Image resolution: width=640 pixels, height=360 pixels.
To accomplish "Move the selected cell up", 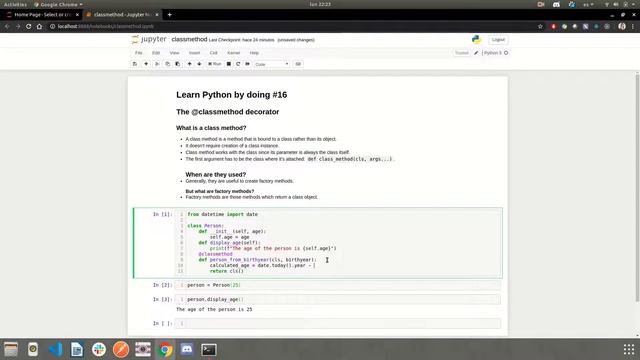I will point(189,64).
